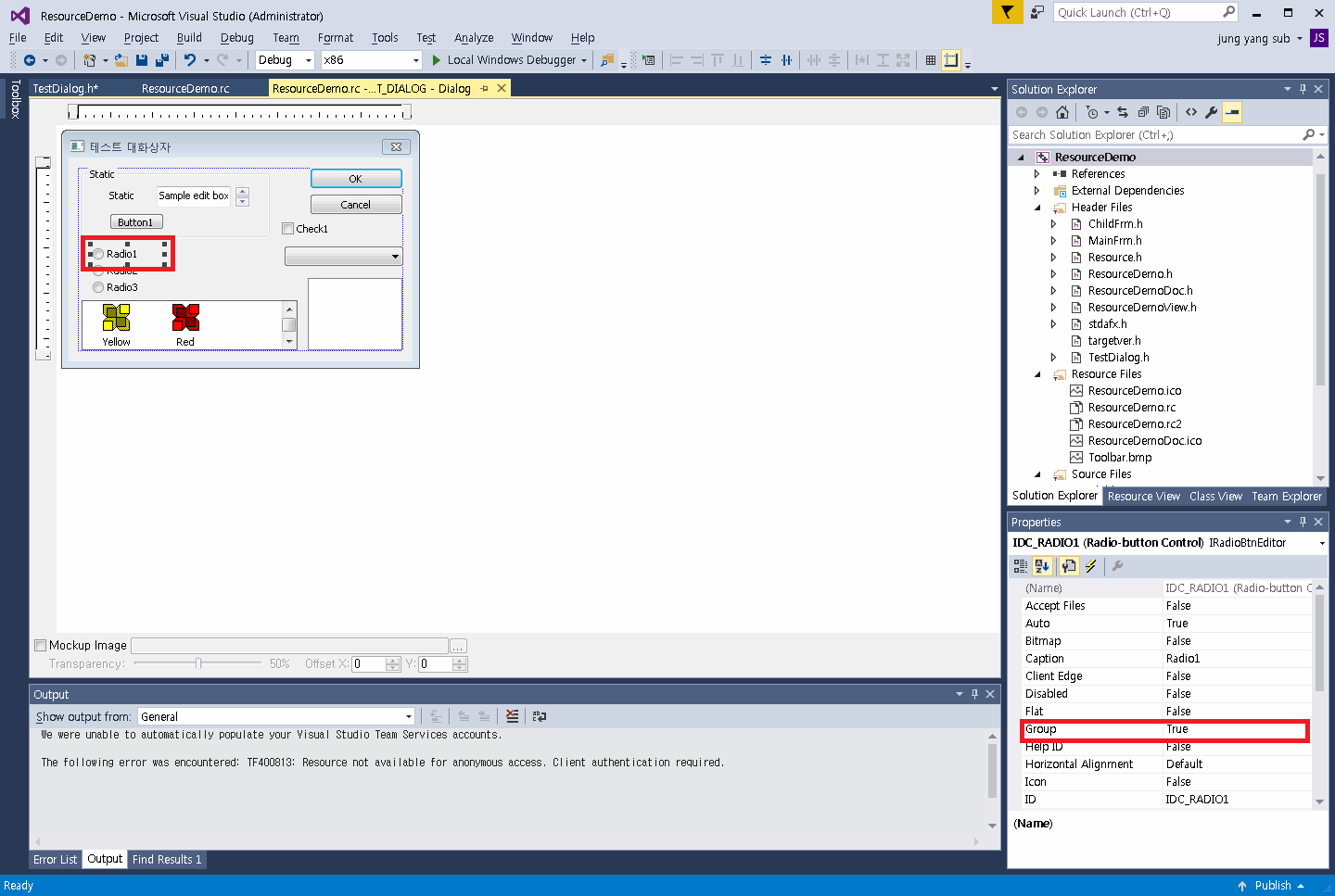Toggle auto-hide pin on Output panel
This screenshot has width=1335, height=896.
click(974, 694)
